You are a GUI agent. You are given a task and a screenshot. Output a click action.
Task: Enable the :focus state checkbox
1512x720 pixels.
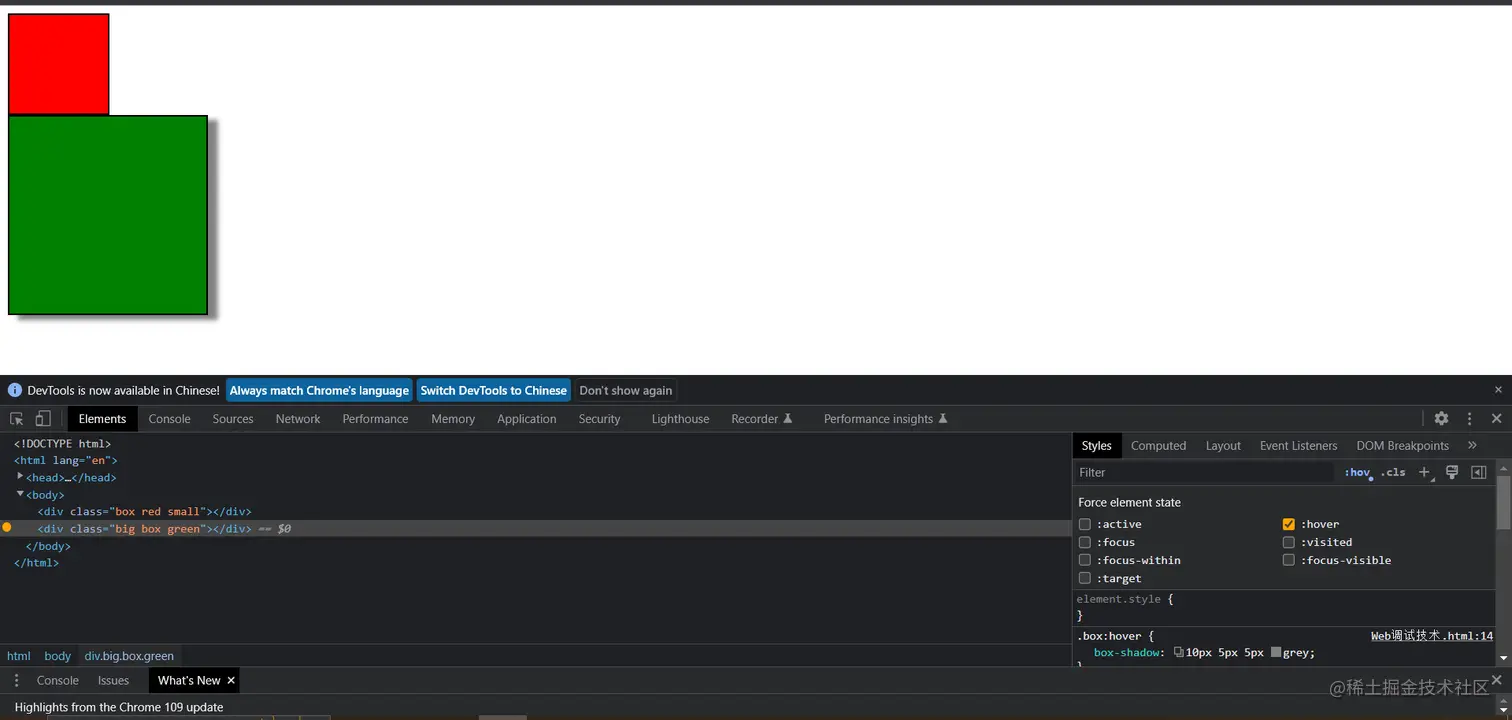pos(1085,542)
